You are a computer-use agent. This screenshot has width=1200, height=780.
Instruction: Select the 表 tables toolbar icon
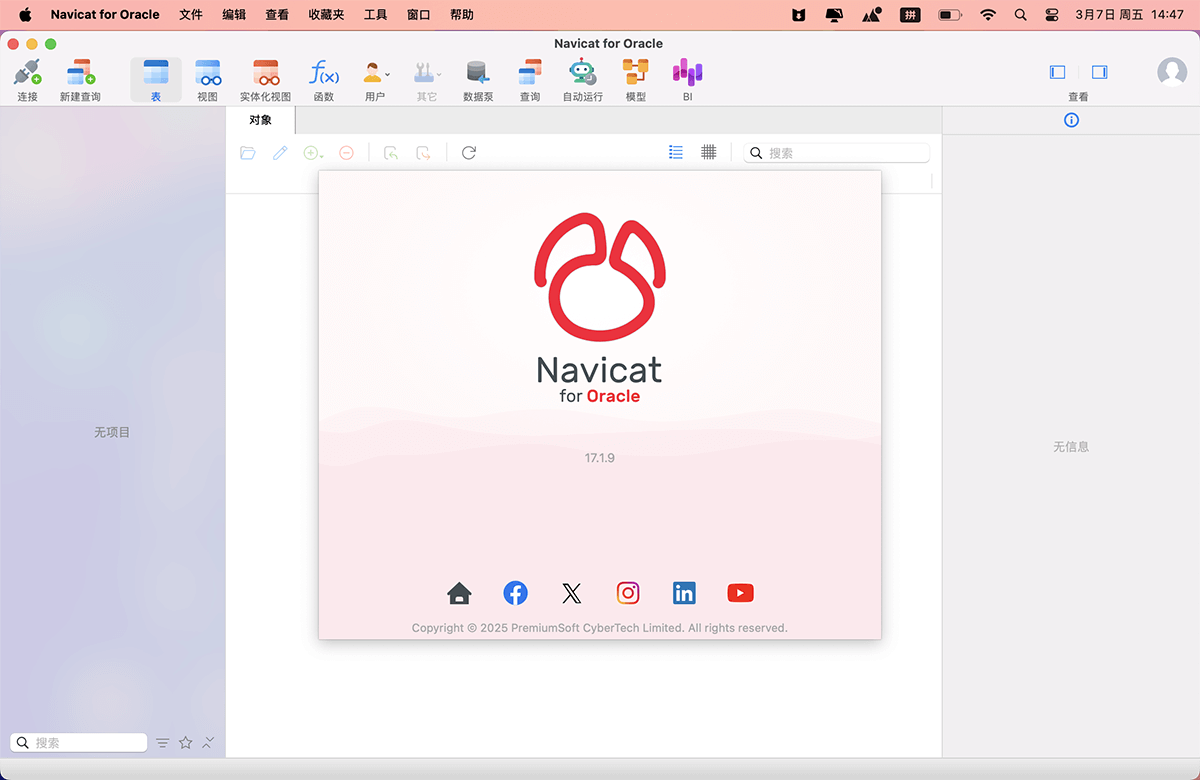click(x=156, y=80)
